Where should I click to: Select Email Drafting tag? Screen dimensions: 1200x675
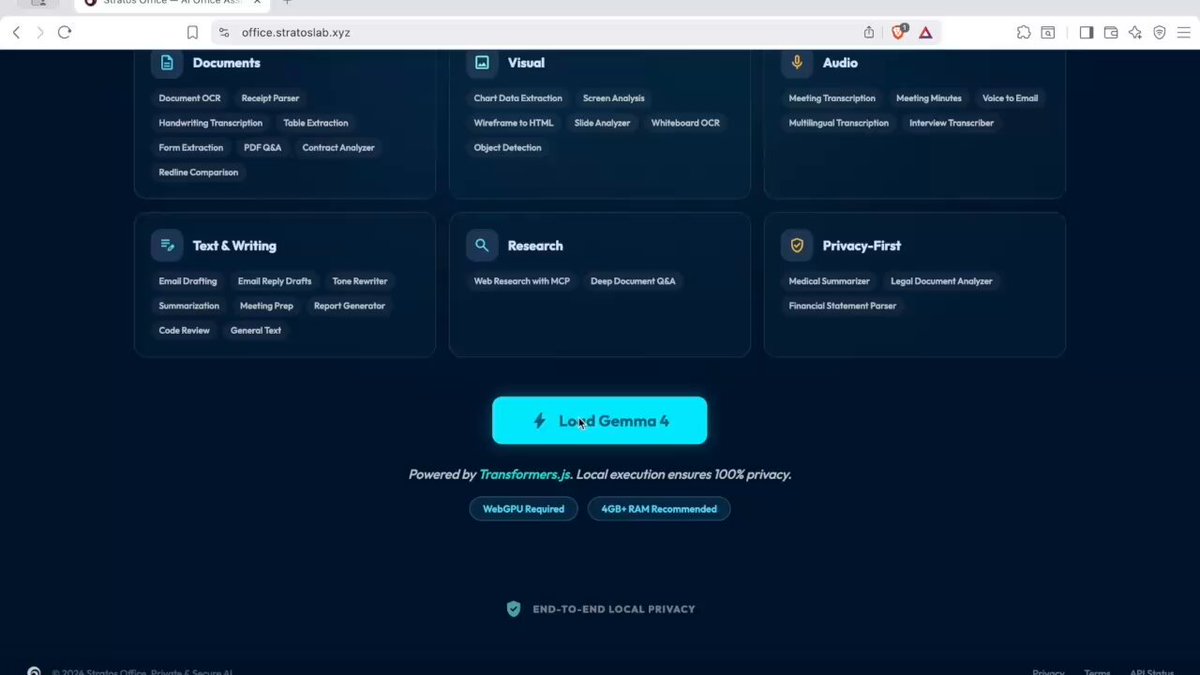point(187,281)
